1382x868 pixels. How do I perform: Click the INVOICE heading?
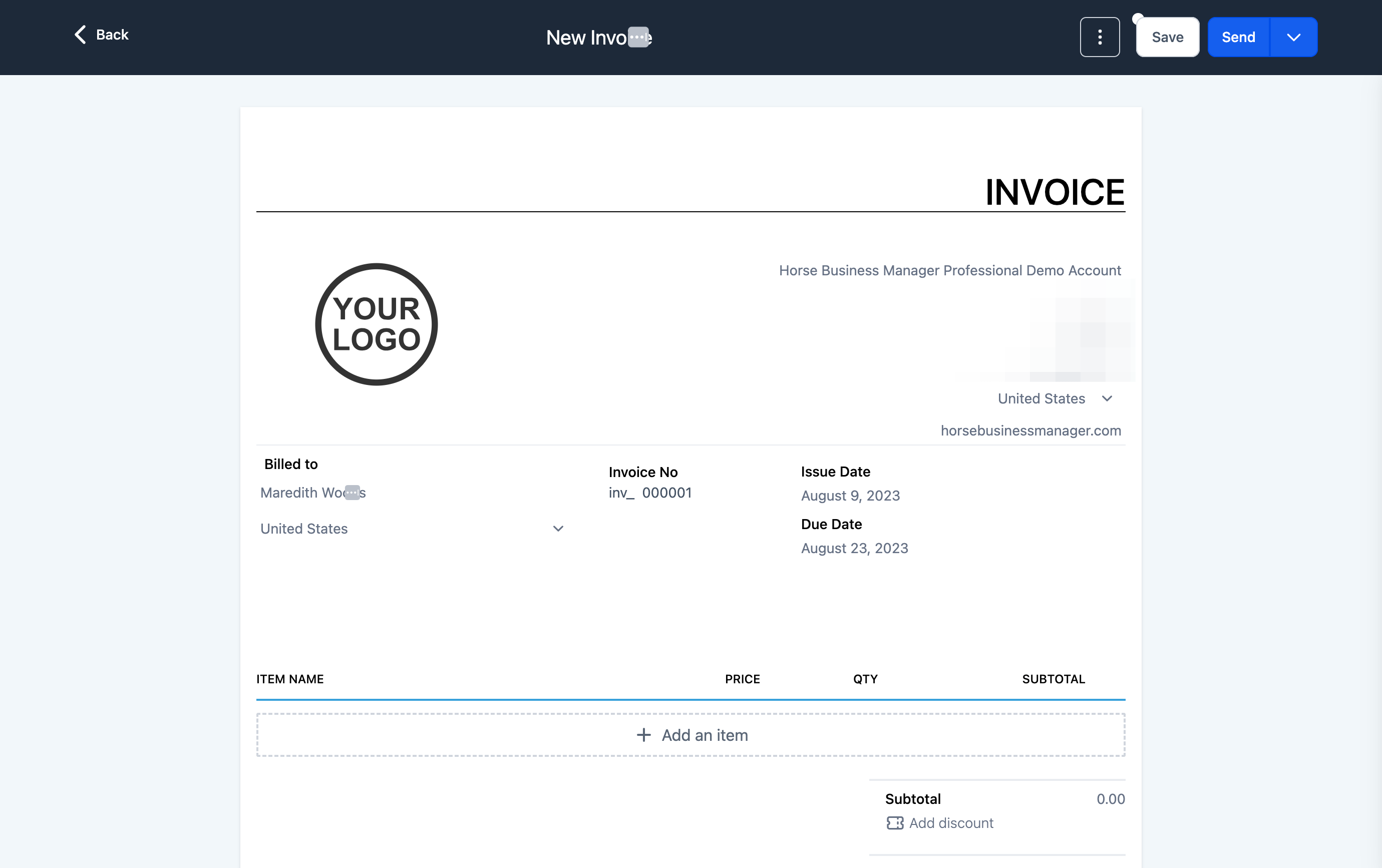[1055, 192]
